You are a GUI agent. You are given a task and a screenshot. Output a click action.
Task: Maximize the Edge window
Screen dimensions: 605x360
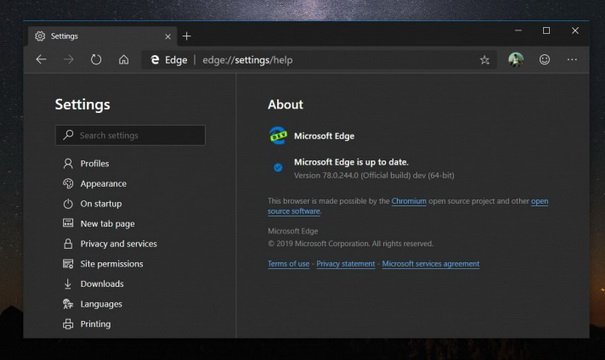[x=546, y=30]
